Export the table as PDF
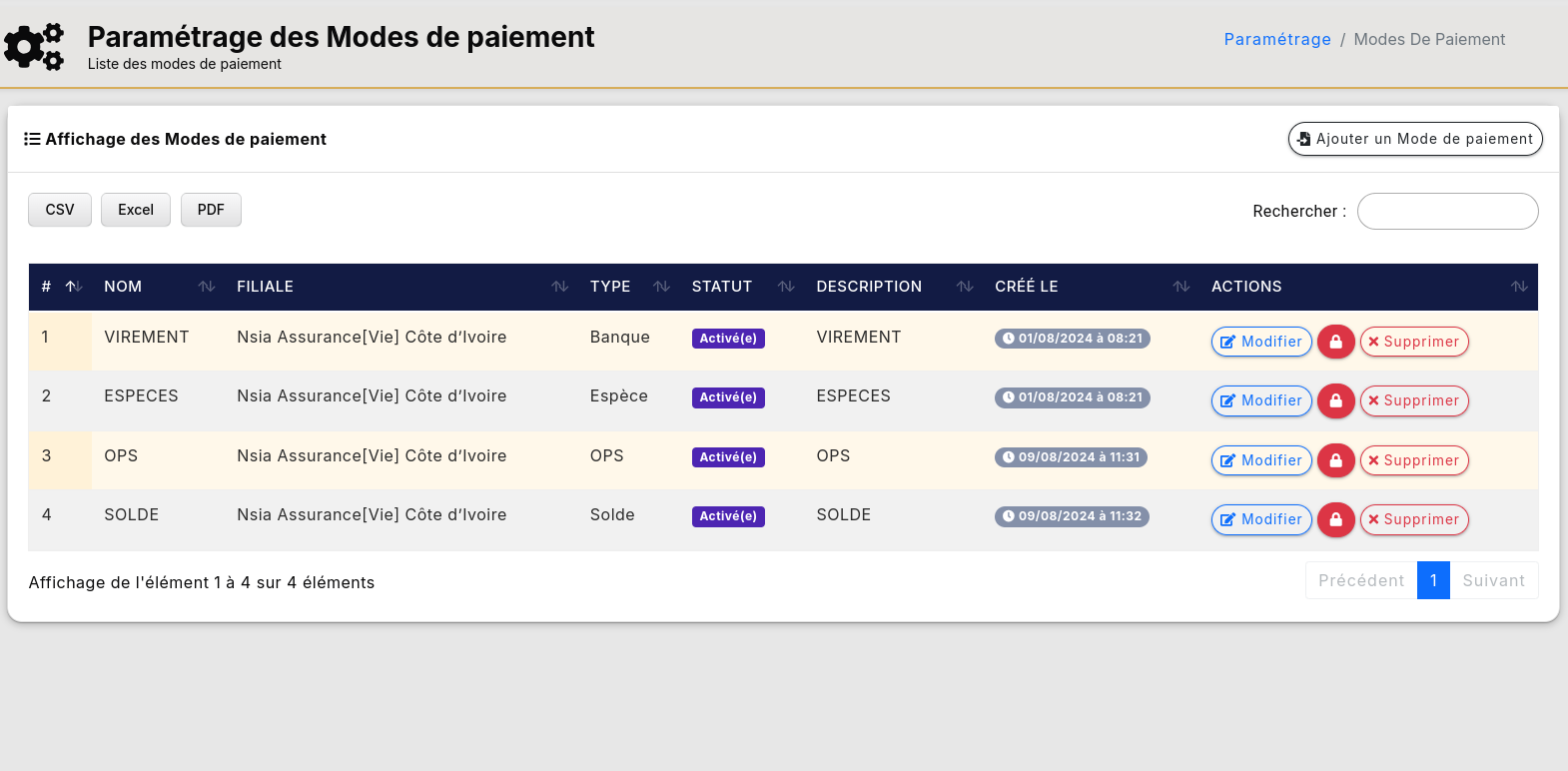1568x771 pixels. (211, 210)
